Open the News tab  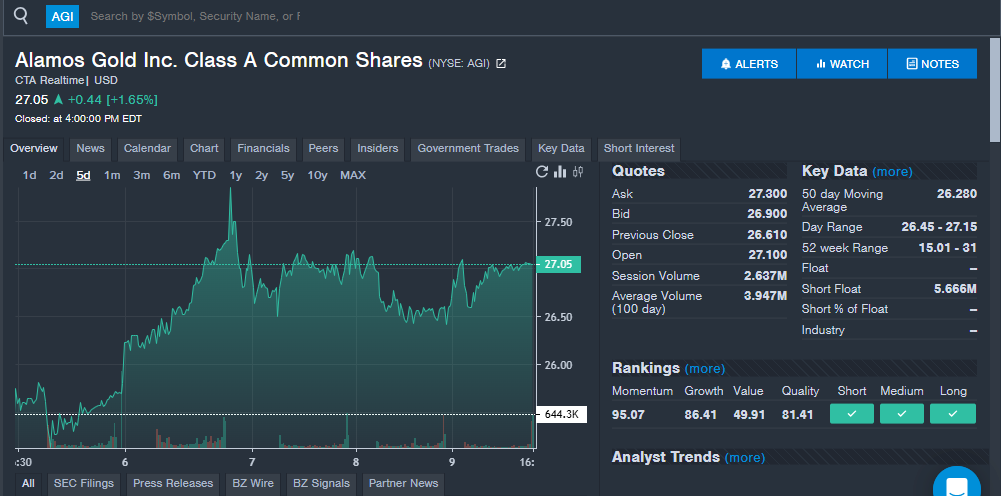[x=90, y=149]
